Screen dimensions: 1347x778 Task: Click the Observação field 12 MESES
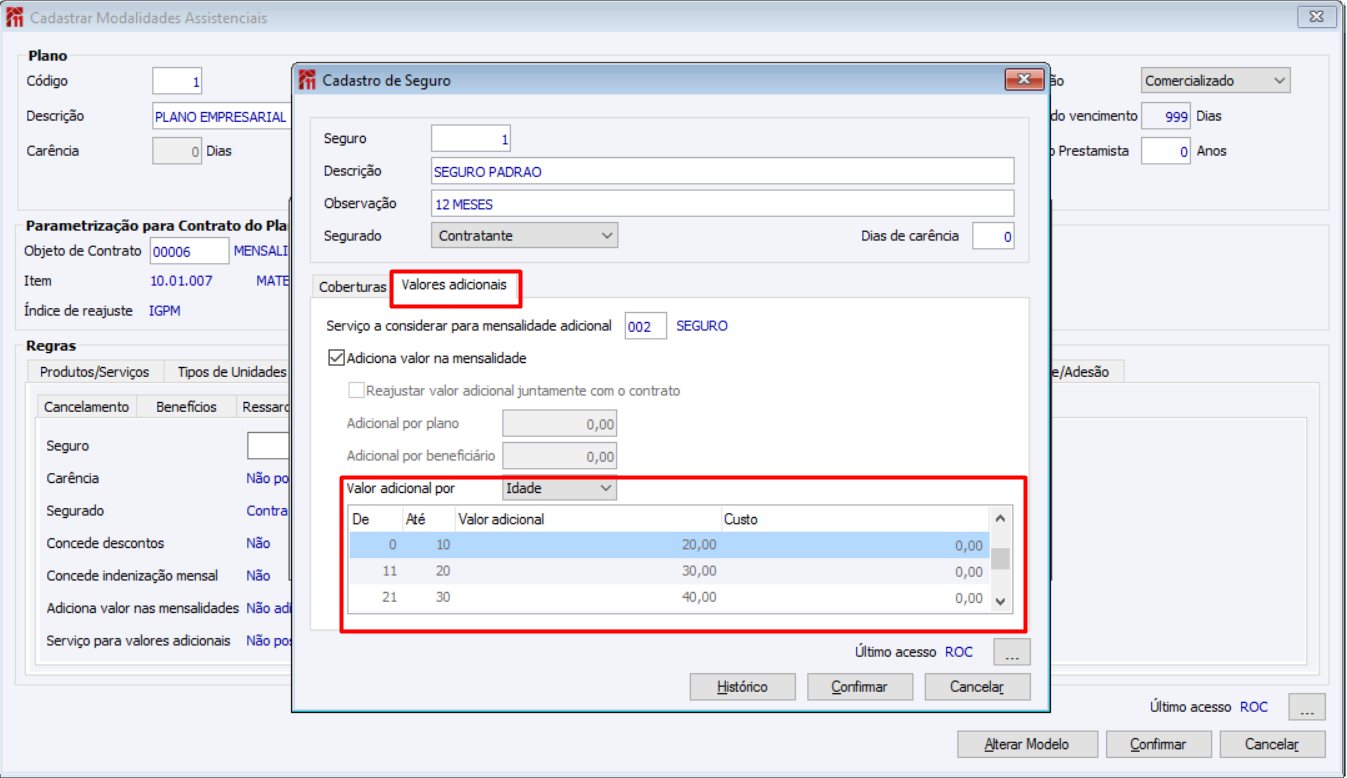click(x=722, y=203)
